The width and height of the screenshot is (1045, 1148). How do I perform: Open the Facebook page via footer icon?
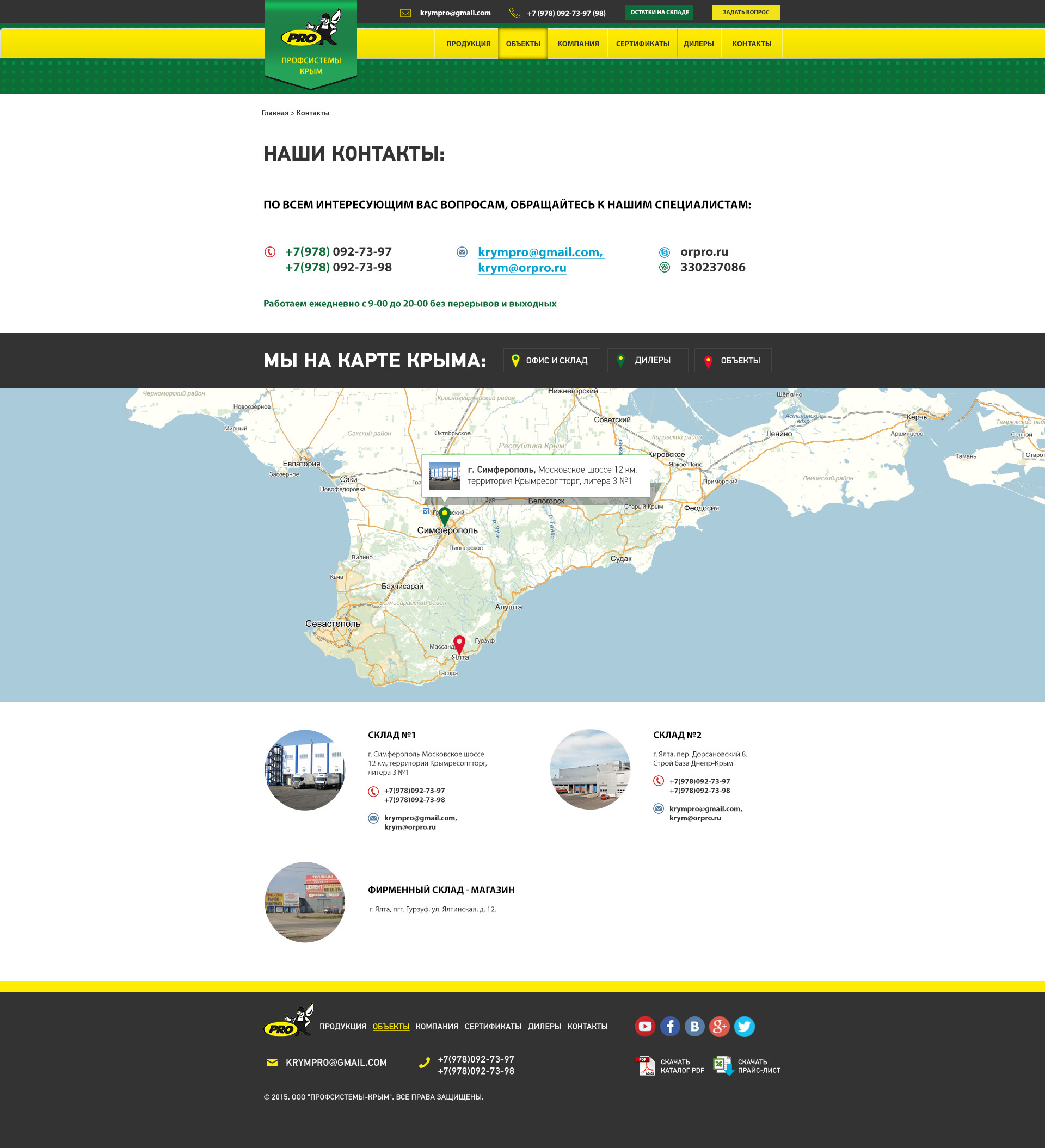pyautogui.click(x=669, y=1026)
